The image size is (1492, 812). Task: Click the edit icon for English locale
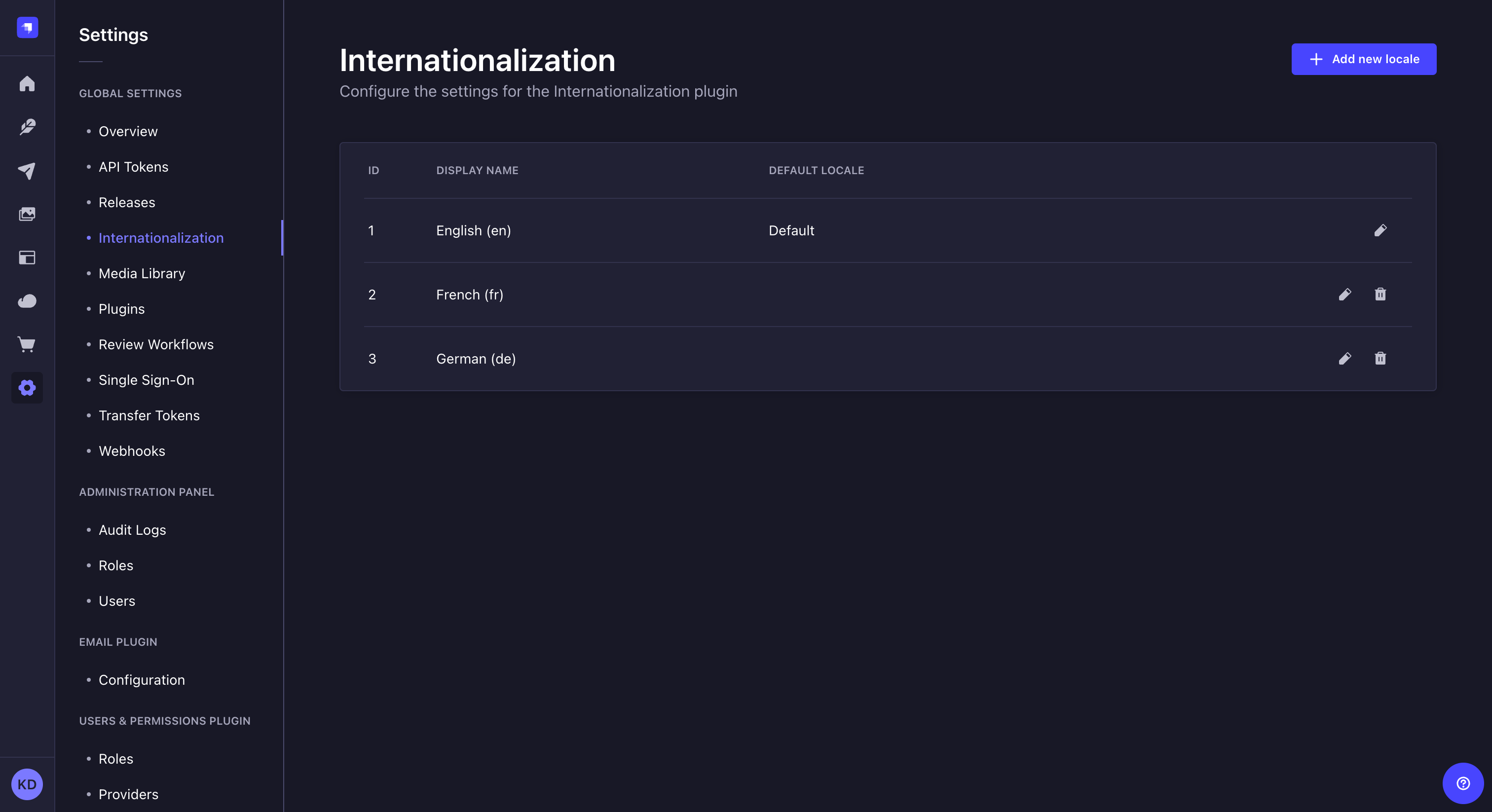point(1381,230)
